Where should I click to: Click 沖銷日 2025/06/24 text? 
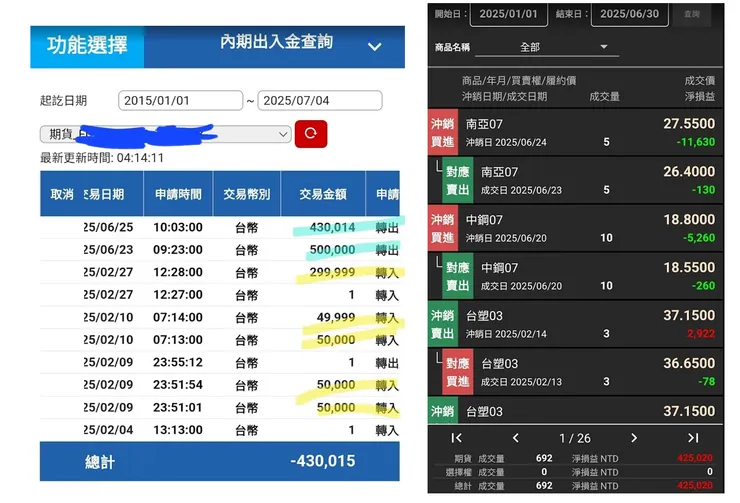[x=506, y=143]
